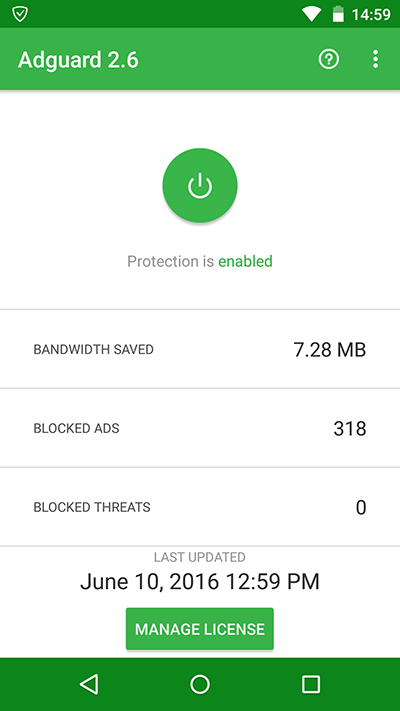Tap the 14:59 clock in status bar

click(x=371, y=15)
